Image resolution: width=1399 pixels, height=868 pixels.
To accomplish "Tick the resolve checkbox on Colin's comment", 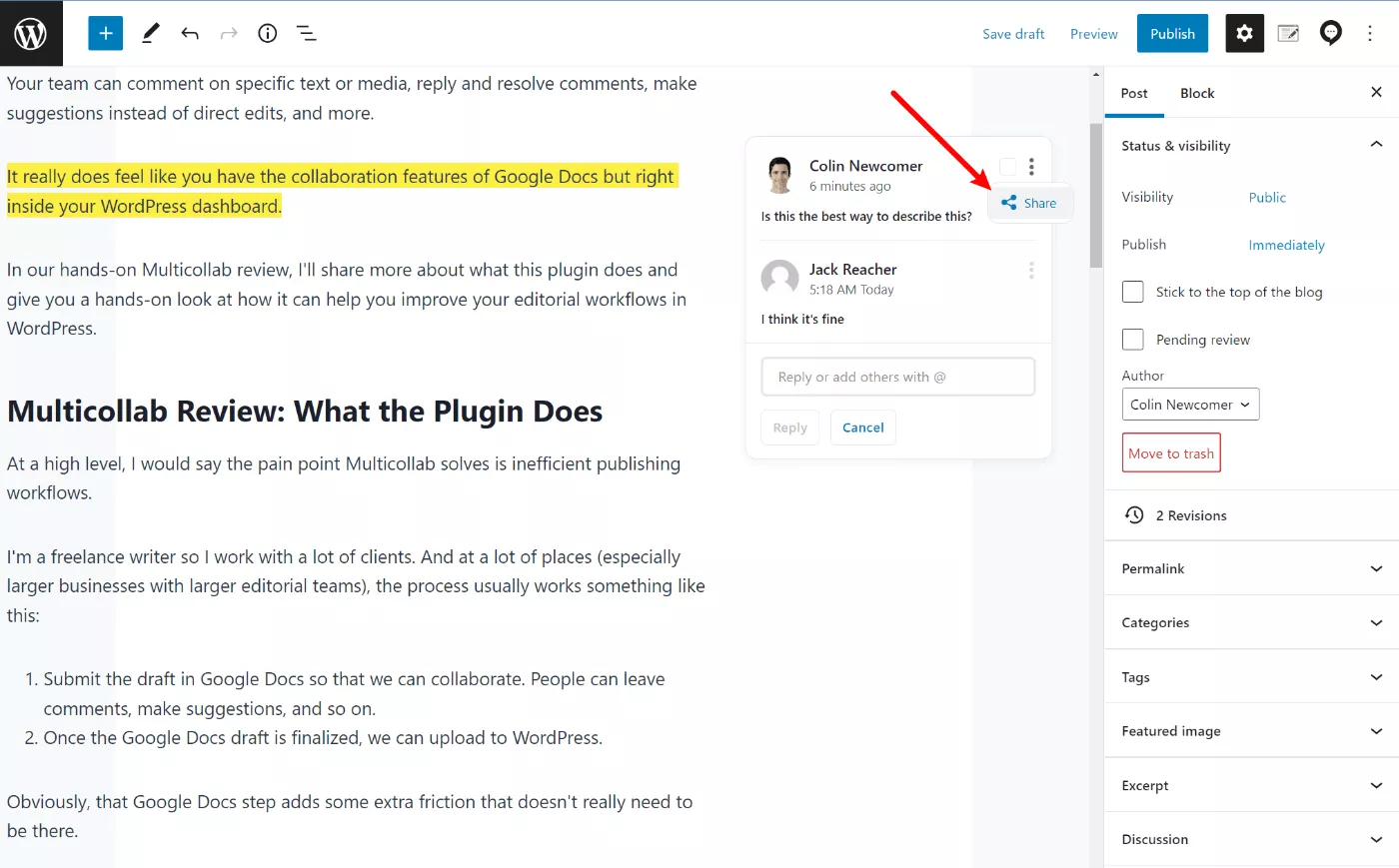I will (1007, 167).
